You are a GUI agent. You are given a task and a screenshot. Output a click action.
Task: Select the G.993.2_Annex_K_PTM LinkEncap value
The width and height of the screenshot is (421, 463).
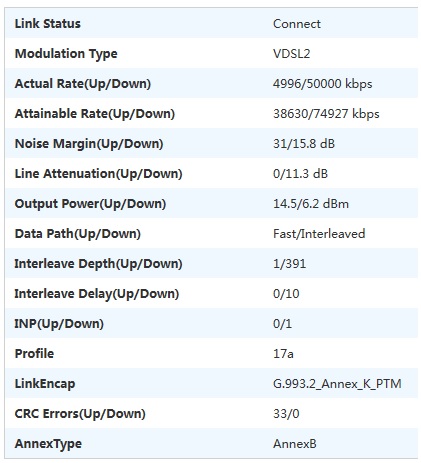(337, 384)
